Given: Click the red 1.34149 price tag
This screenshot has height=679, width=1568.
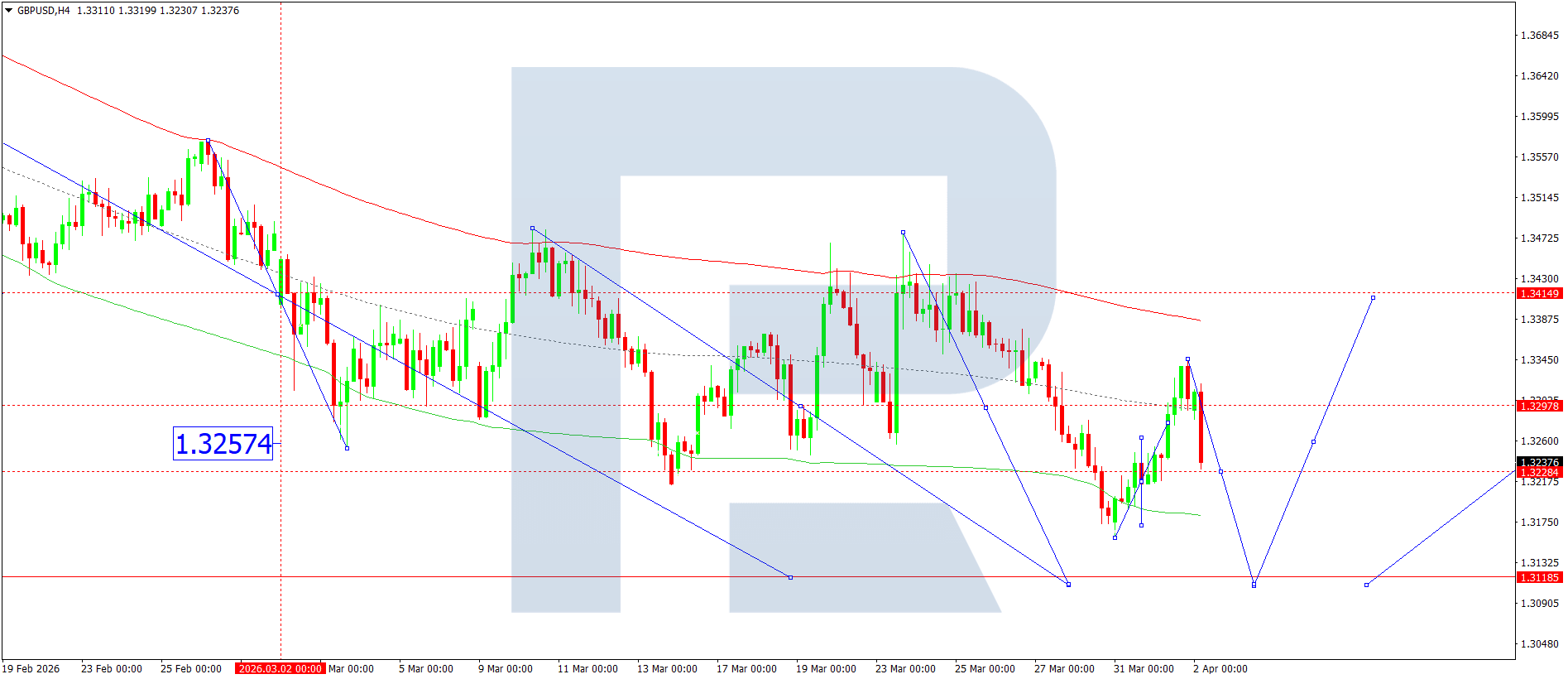Looking at the screenshot, I should tap(1538, 294).
